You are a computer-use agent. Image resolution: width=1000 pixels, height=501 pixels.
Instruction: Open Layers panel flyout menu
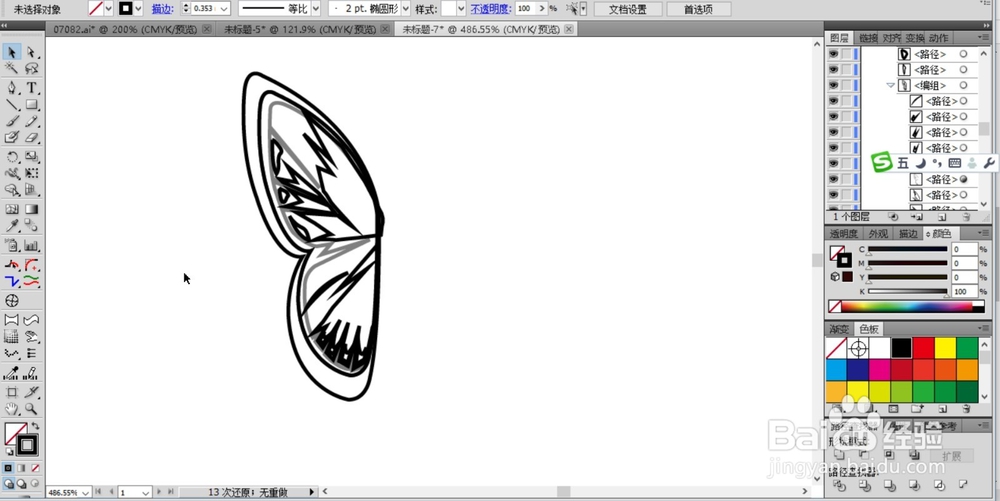click(983, 38)
